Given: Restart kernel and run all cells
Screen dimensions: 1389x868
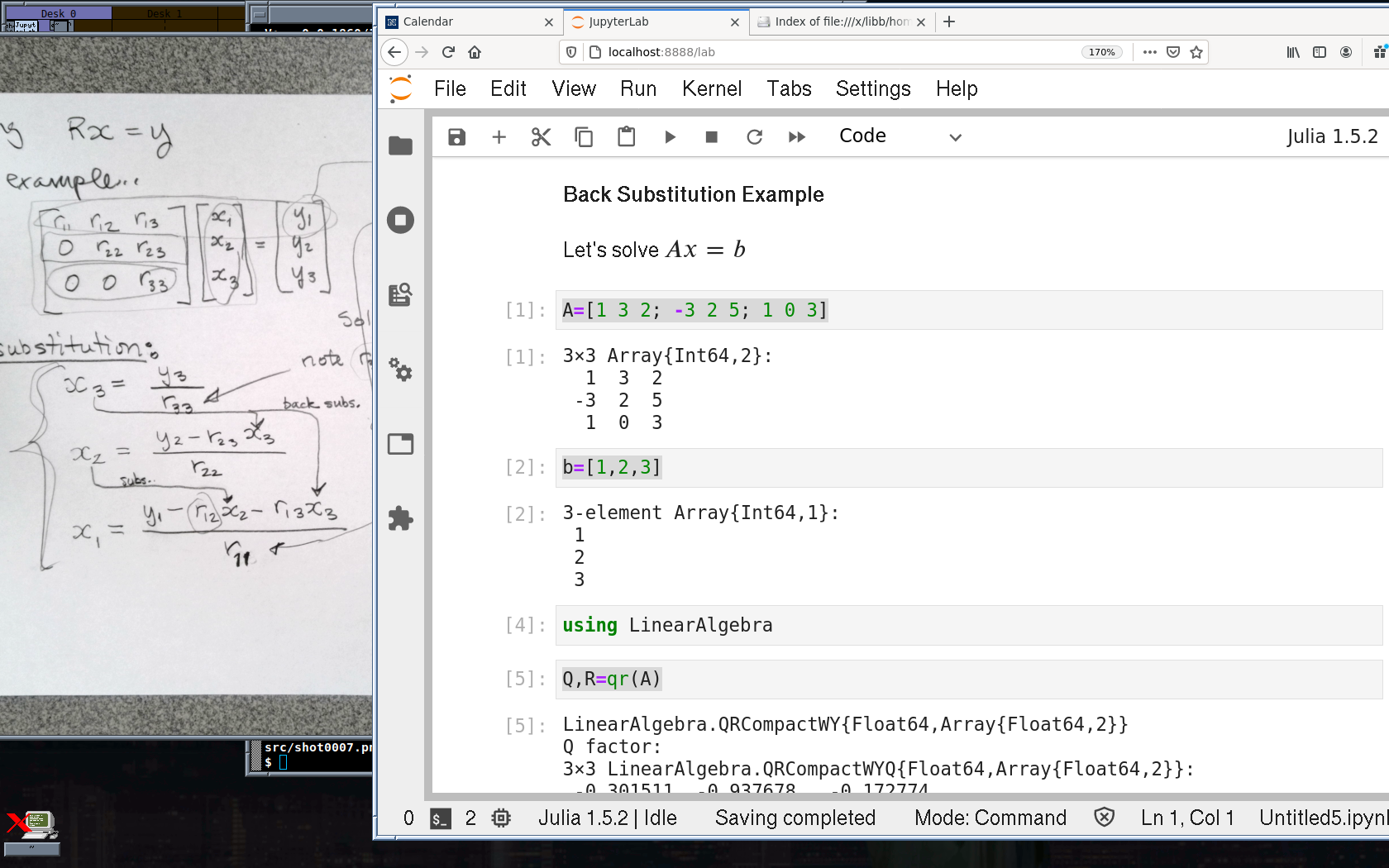Looking at the screenshot, I should click(x=797, y=137).
